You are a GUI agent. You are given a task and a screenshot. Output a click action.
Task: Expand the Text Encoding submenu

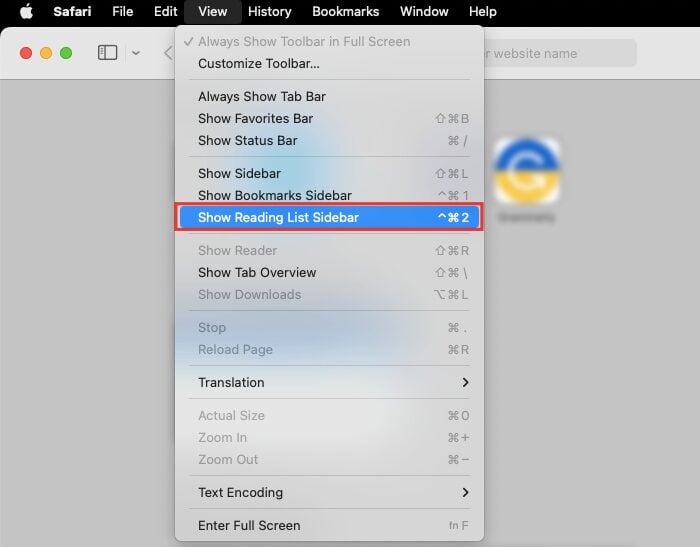tap(329, 492)
